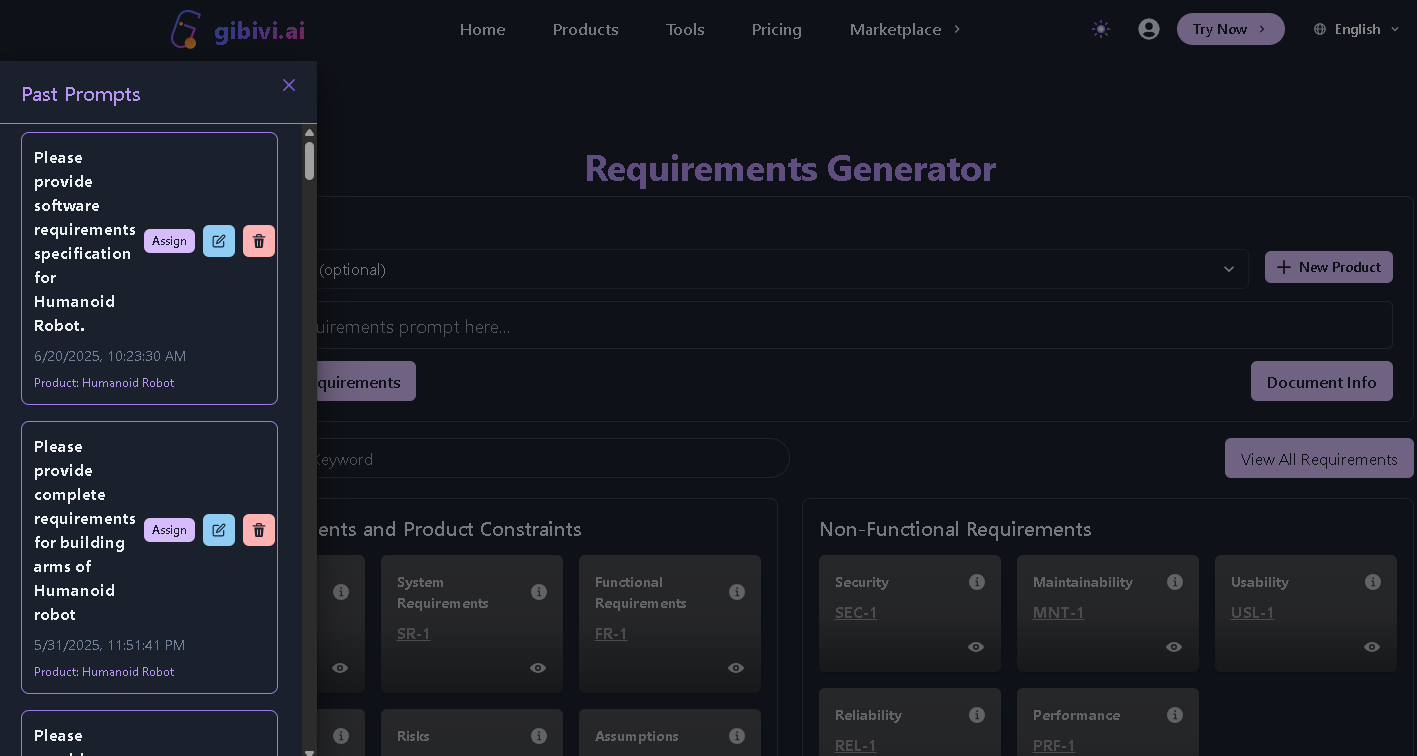
Task: Click View All Requirements button
Action: coord(1319,458)
